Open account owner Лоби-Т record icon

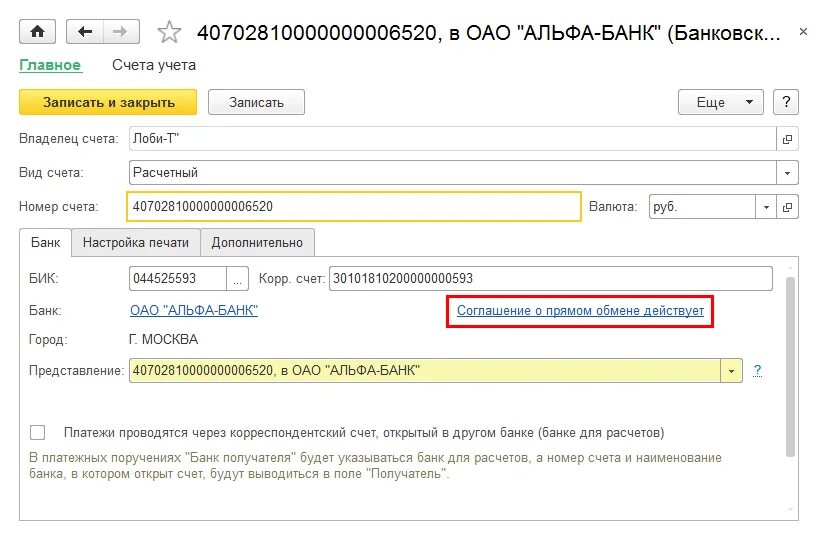coord(787,139)
